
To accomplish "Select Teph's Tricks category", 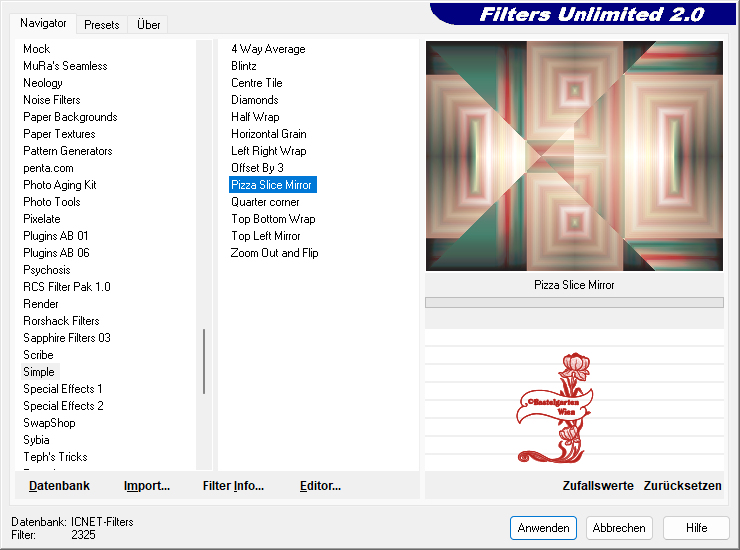I will 56,457.
